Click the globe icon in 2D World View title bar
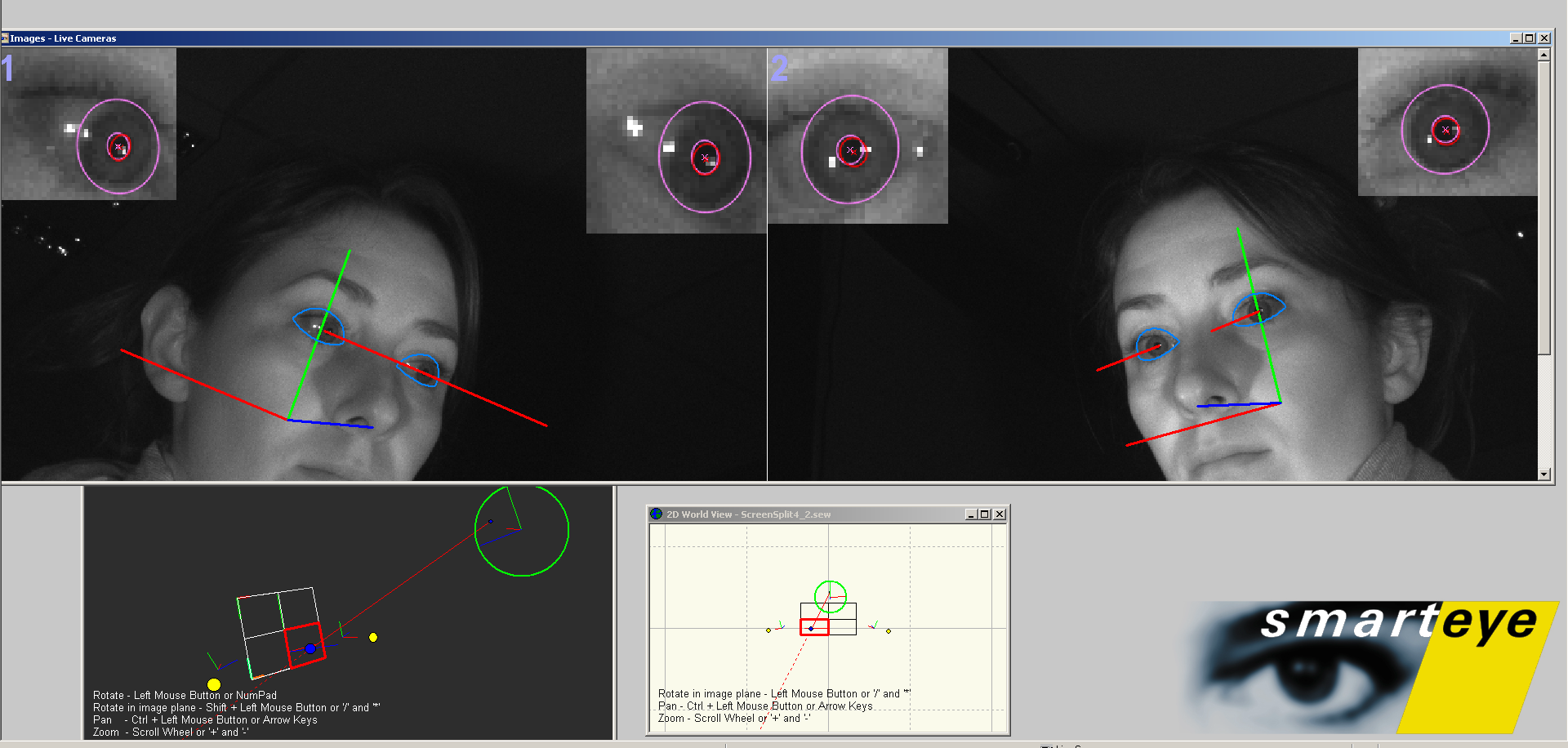This screenshot has width=1568, height=748. point(657,514)
